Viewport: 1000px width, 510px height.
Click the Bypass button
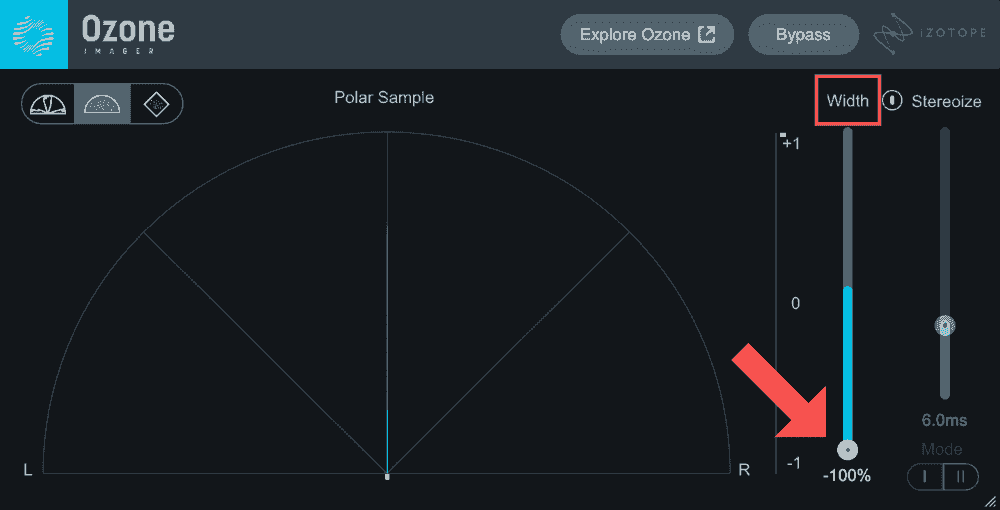click(803, 35)
